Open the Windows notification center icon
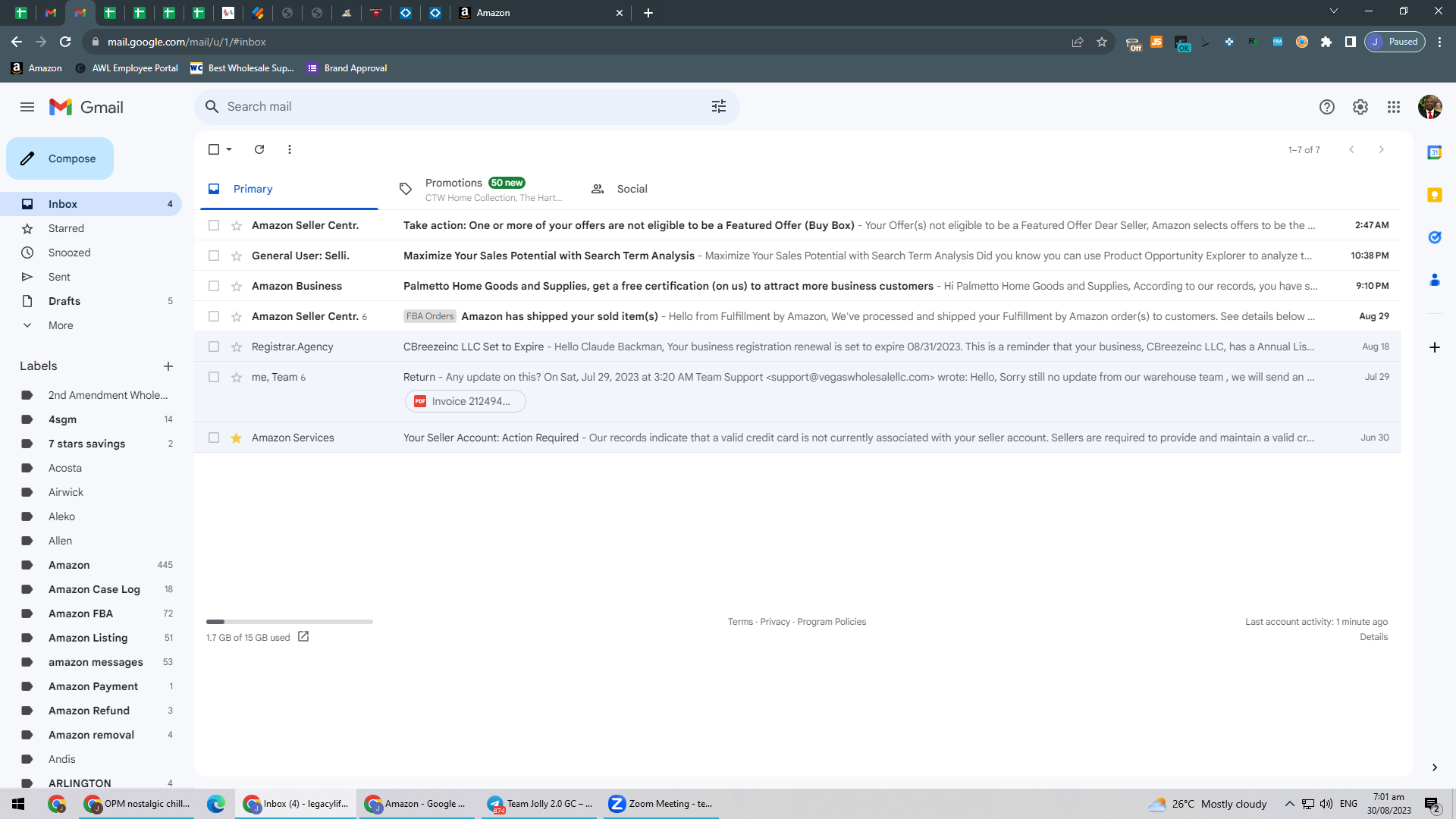The width and height of the screenshot is (1456, 819). 1432,804
